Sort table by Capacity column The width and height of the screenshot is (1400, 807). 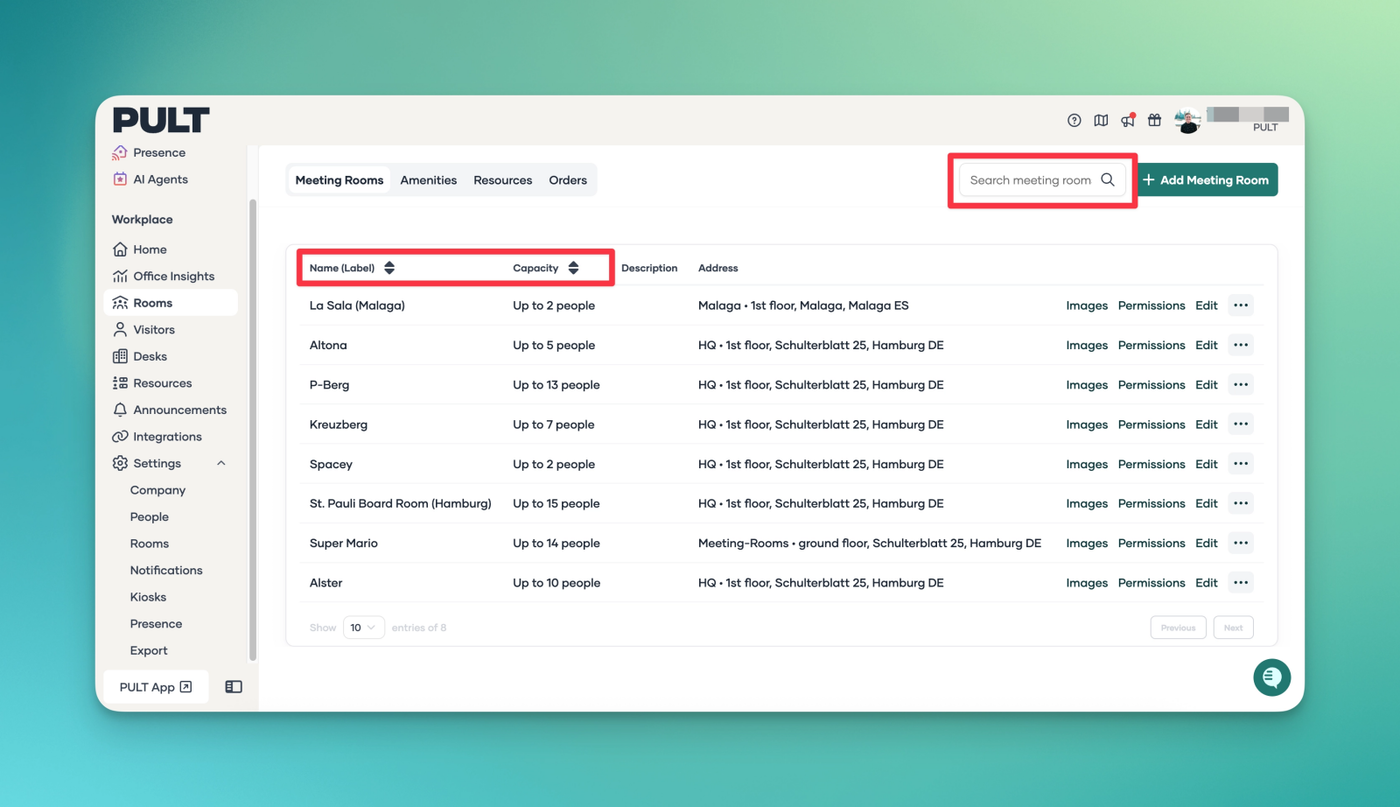click(x=573, y=268)
